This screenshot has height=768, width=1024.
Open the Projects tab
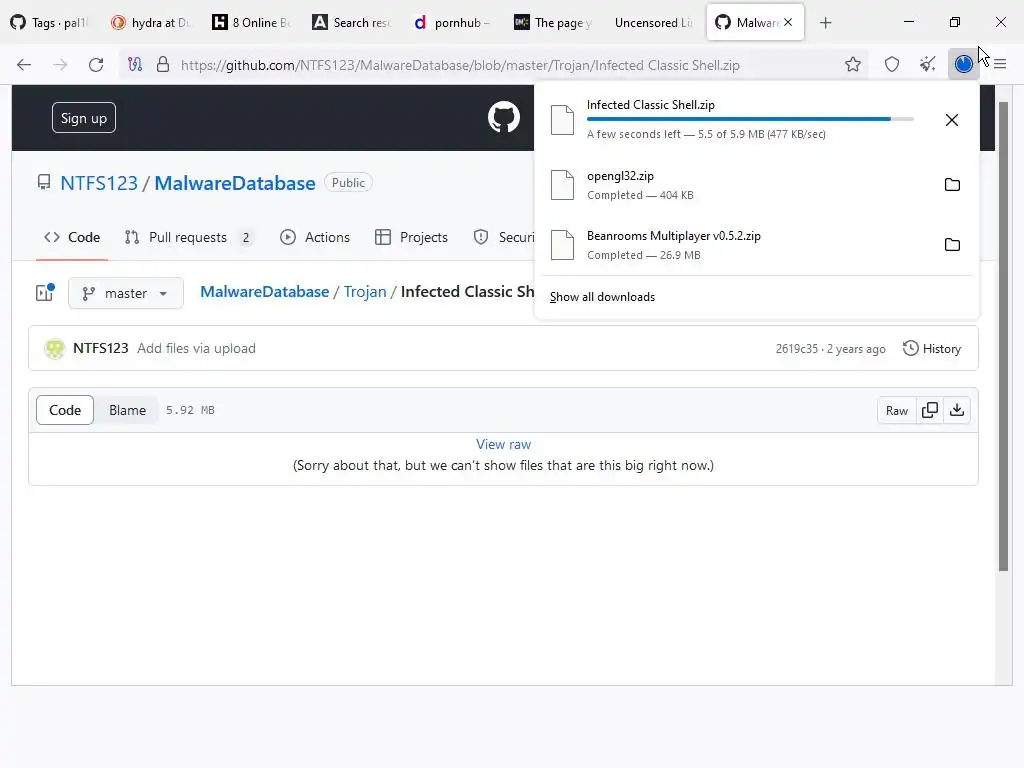(x=411, y=238)
